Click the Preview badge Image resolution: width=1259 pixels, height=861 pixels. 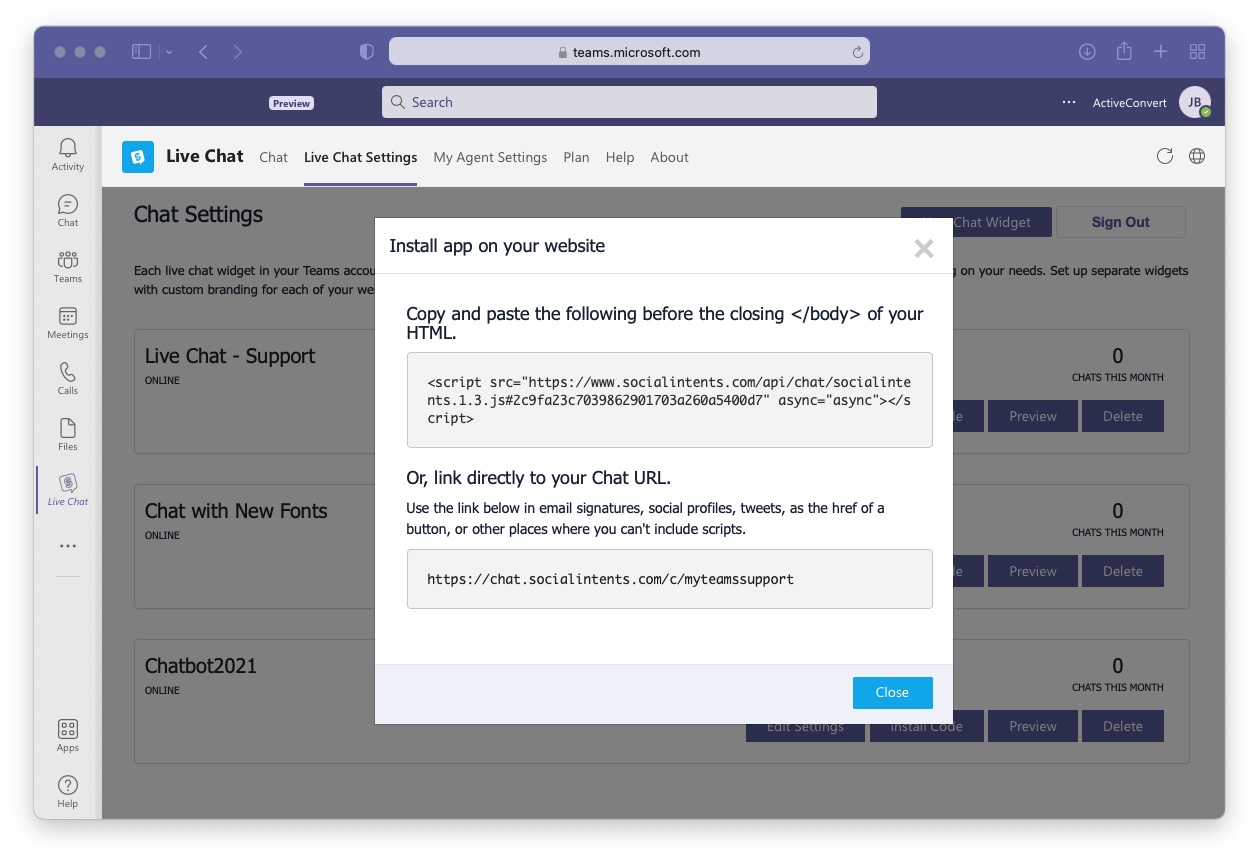click(x=291, y=103)
